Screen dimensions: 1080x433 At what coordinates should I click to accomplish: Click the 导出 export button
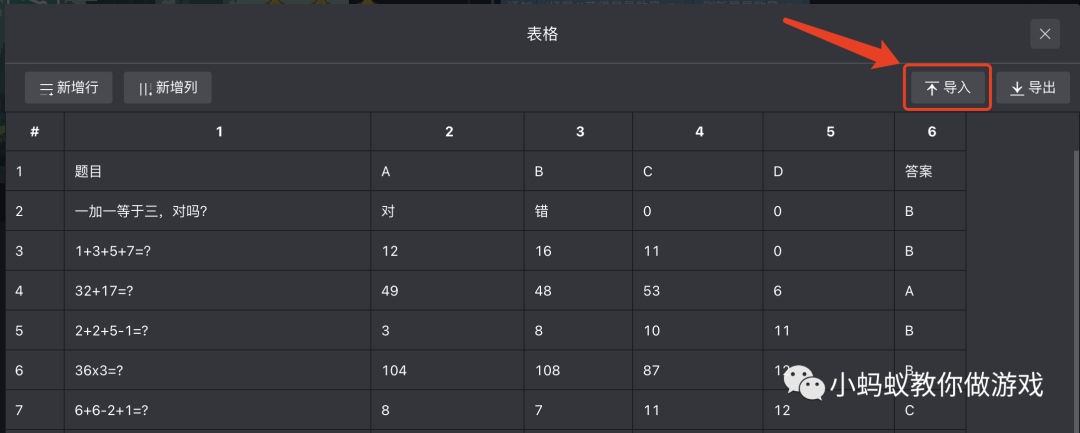click(1032, 87)
